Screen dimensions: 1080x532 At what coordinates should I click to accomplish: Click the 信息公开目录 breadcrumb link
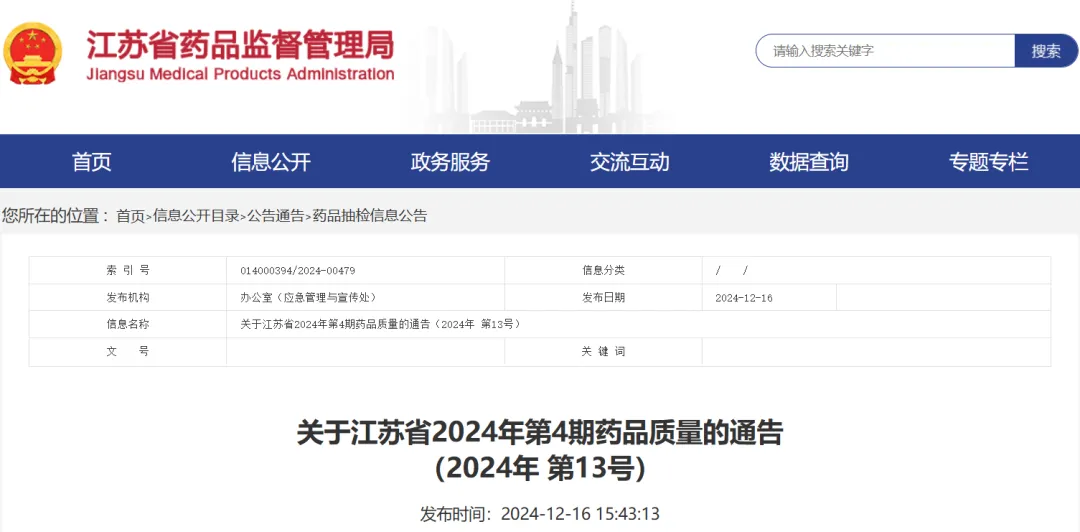pyautogui.click(x=196, y=216)
